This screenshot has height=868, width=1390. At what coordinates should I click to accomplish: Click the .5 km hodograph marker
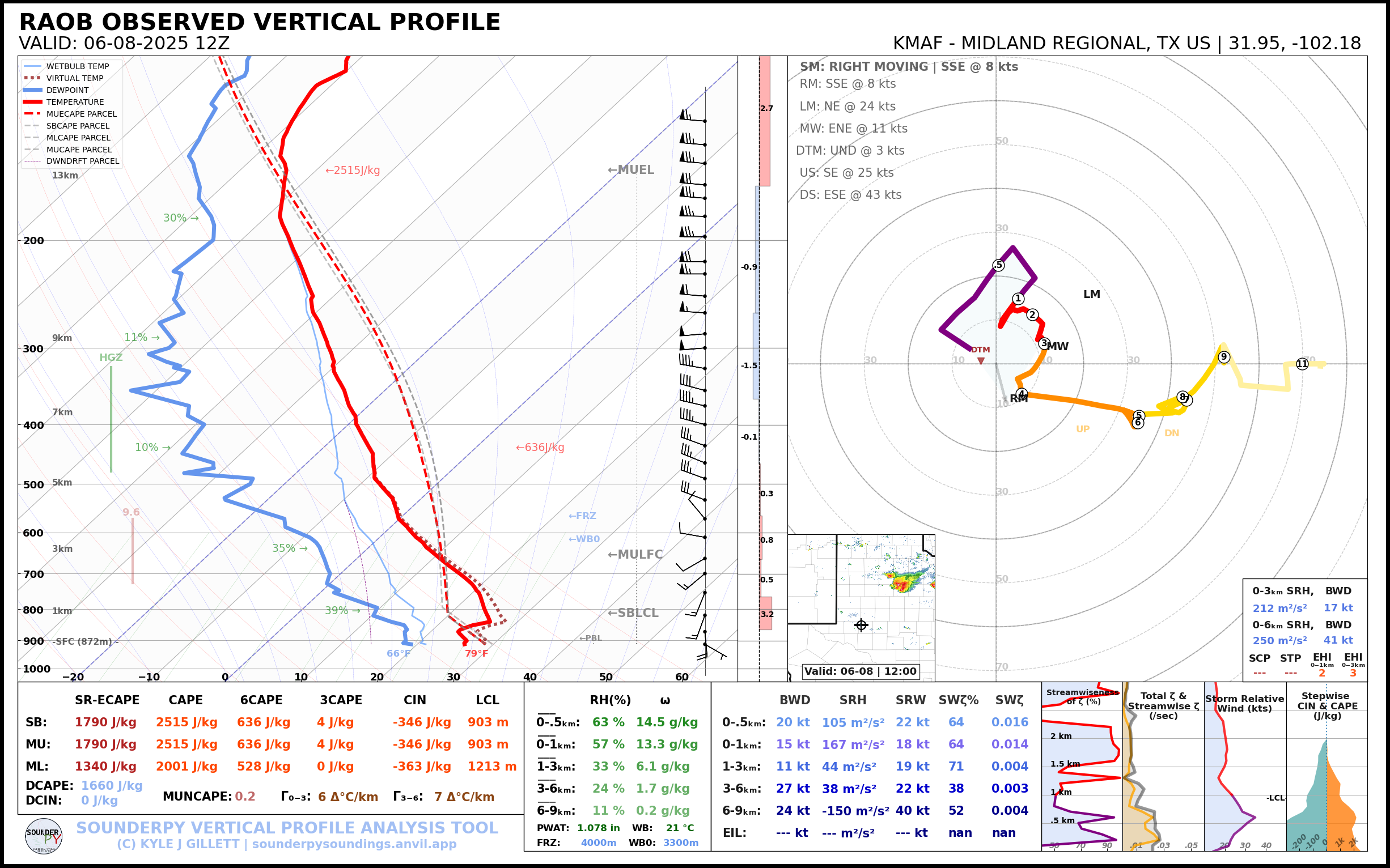click(x=998, y=265)
